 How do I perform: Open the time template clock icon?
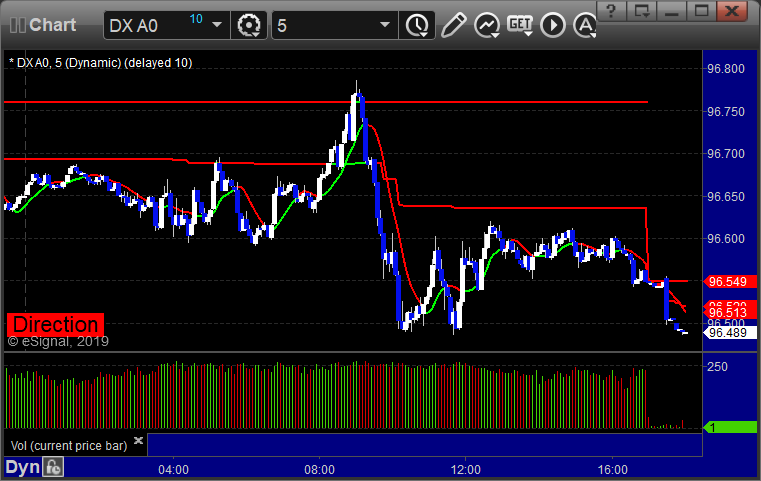click(x=417, y=25)
